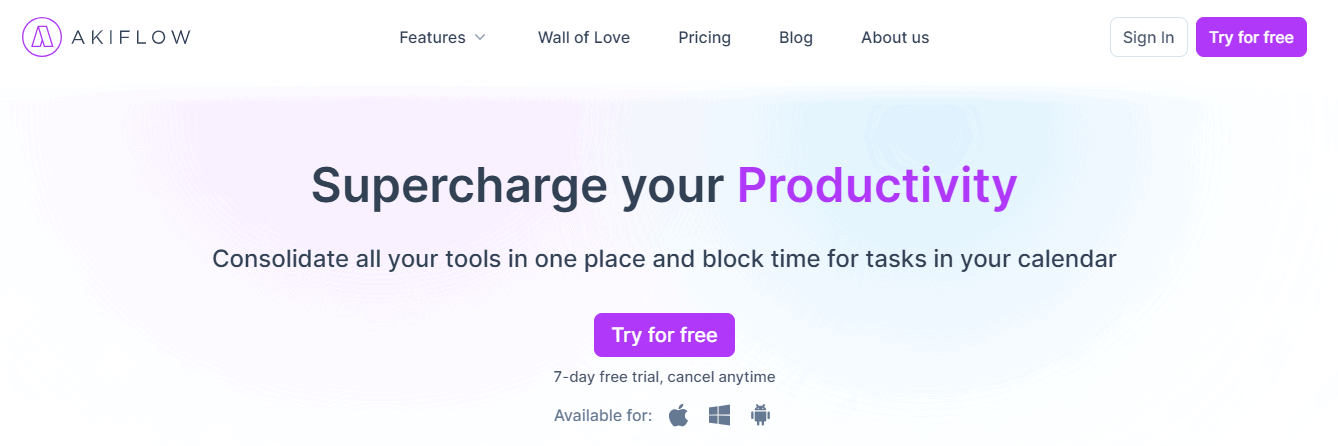
Task: Open the Features menu
Action: tap(432, 37)
